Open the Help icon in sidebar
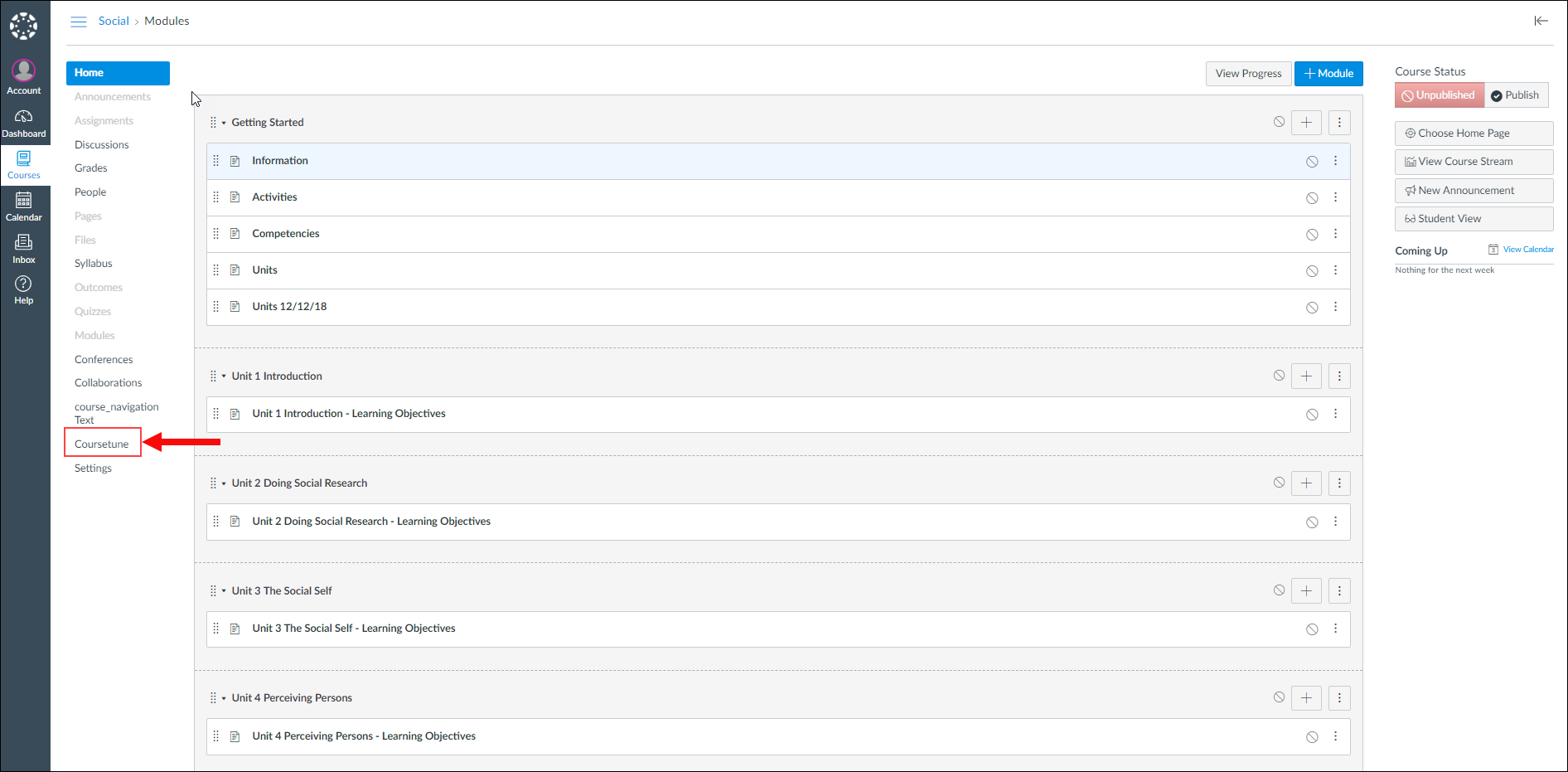Viewport: 1568px width, 772px height. pos(24,289)
